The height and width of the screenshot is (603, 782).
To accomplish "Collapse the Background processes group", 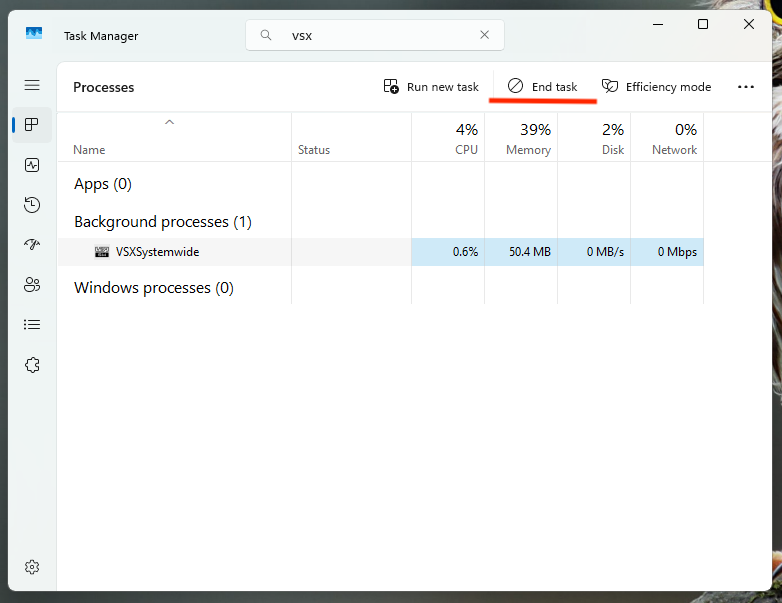I will point(162,222).
